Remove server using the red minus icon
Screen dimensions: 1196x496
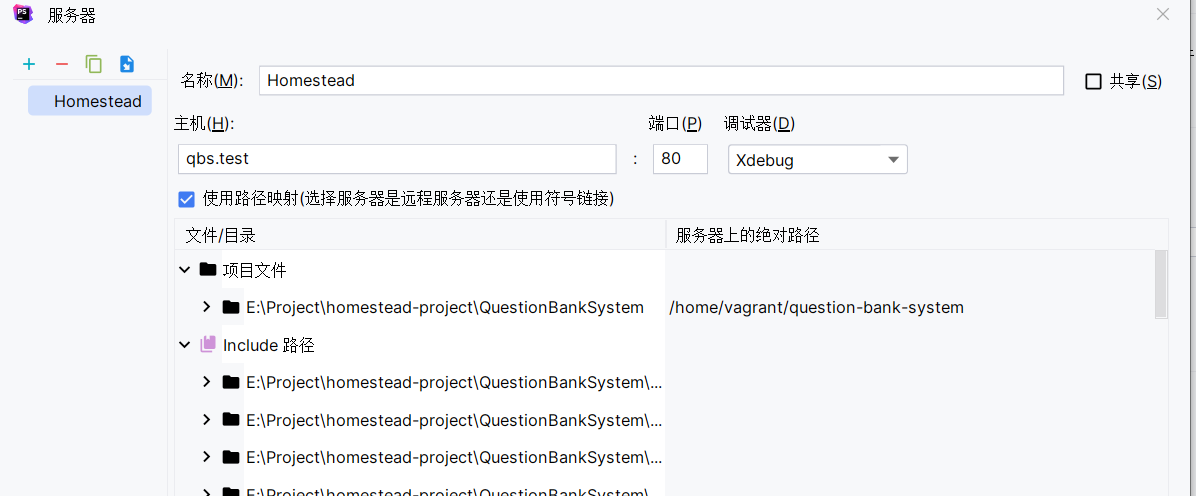coord(62,64)
